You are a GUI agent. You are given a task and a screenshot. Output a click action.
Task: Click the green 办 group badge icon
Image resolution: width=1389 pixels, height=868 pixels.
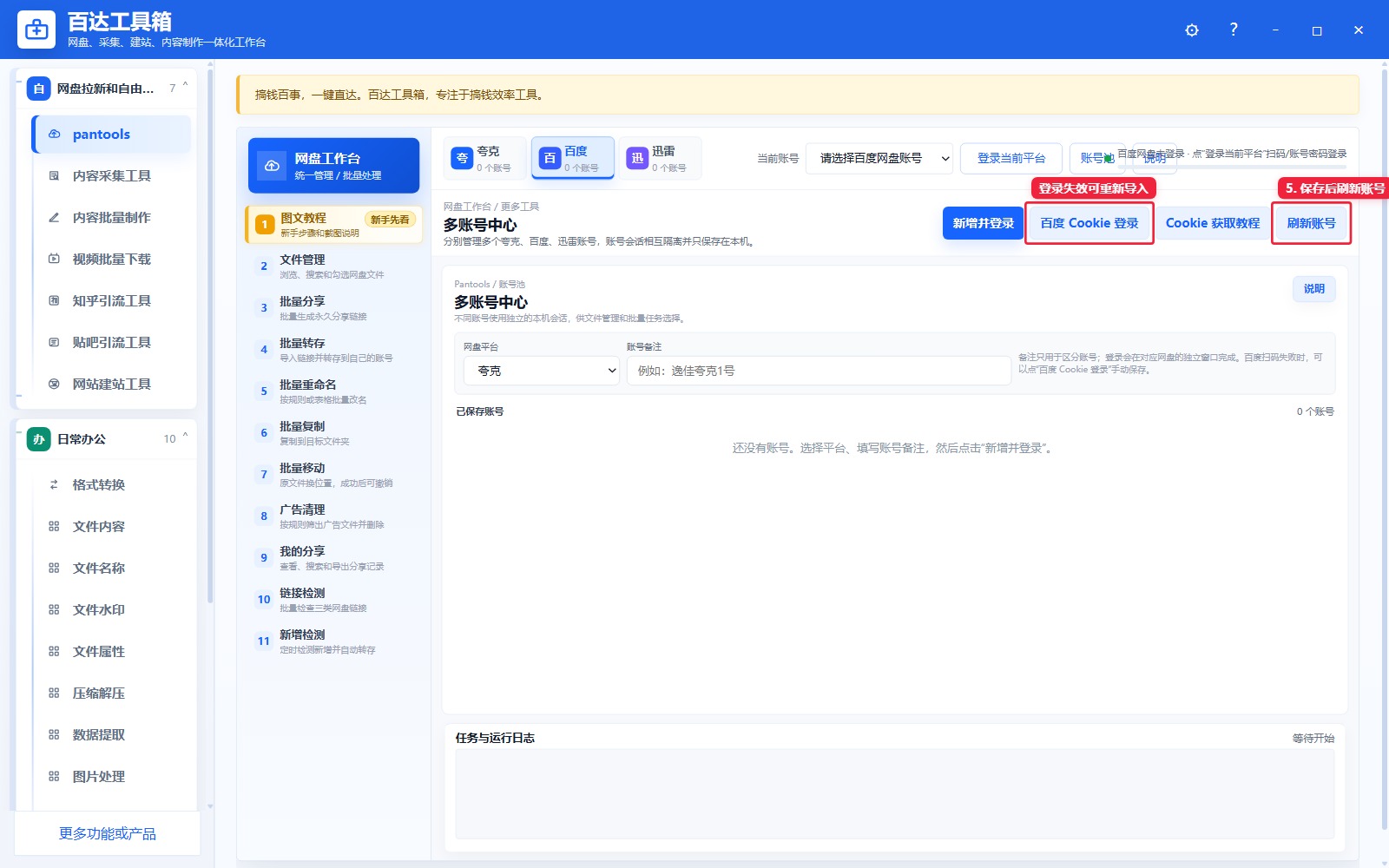click(x=38, y=439)
